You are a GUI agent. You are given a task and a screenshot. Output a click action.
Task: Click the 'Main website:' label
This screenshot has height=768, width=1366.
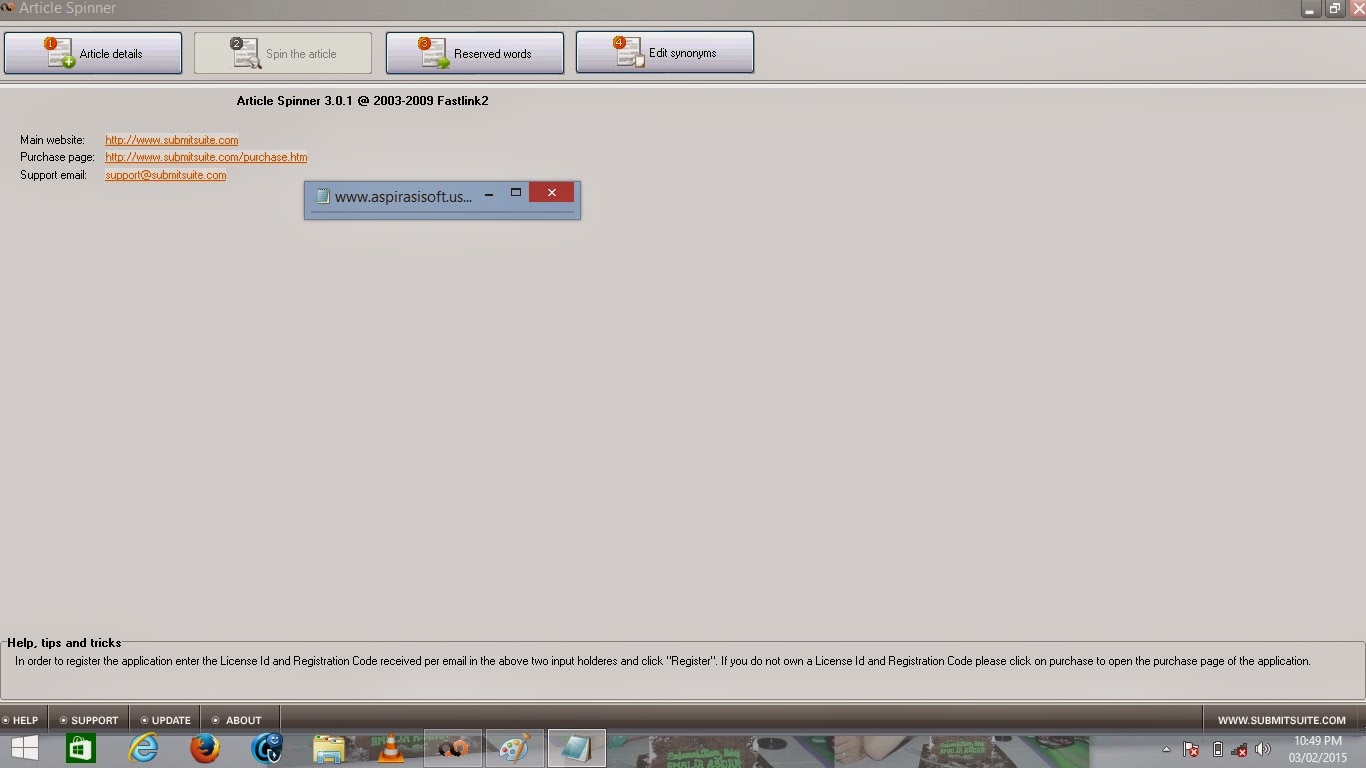(52, 140)
